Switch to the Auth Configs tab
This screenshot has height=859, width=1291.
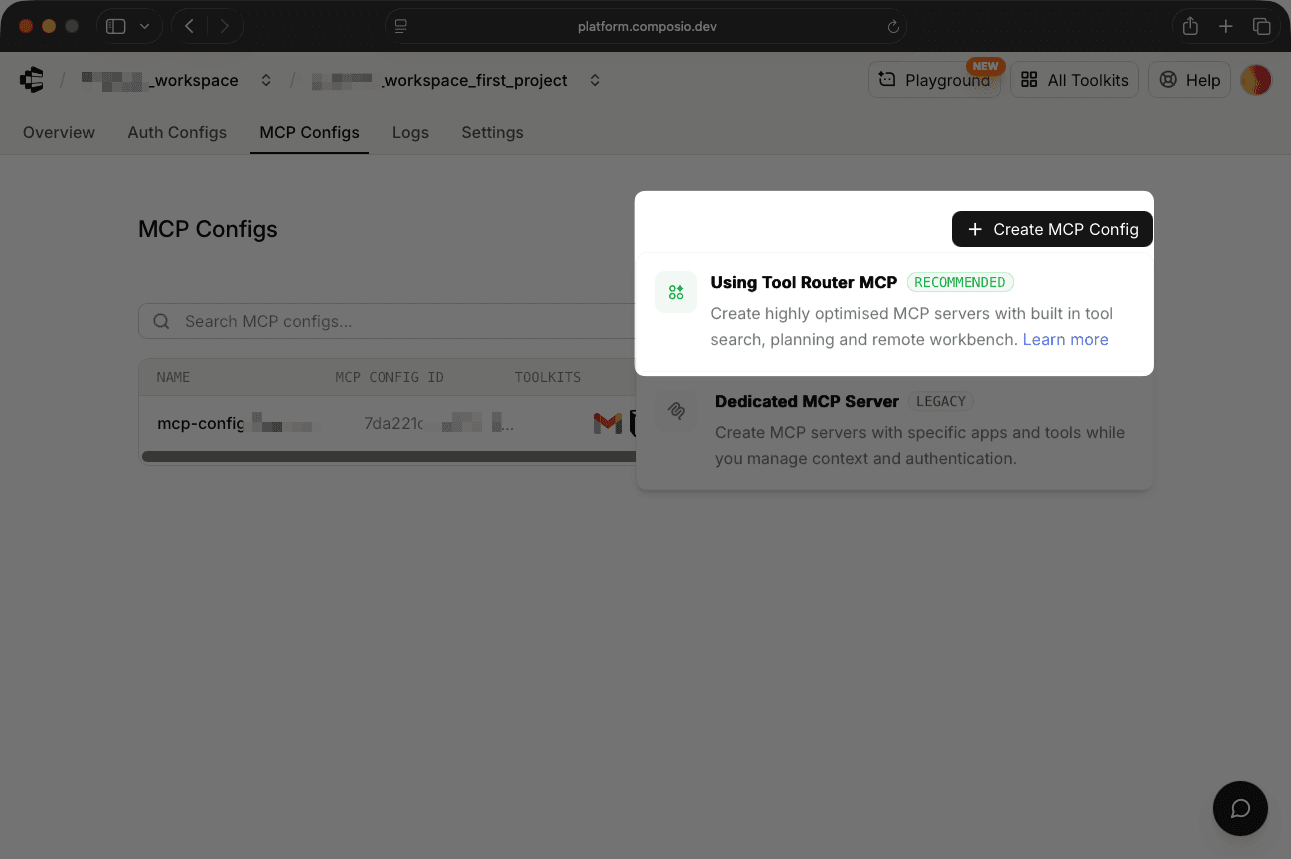(x=177, y=132)
